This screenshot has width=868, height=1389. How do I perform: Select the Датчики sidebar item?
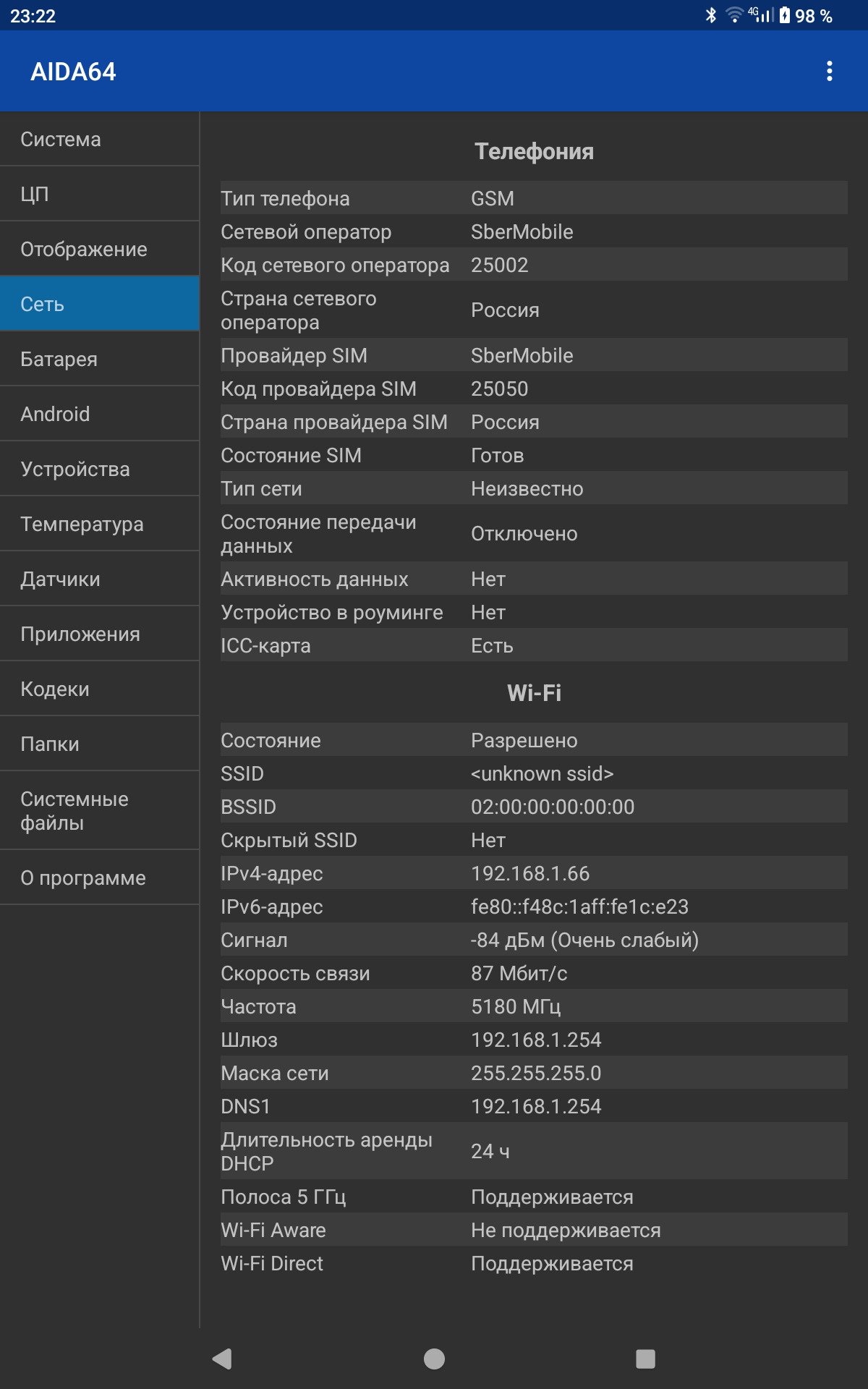pyautogui.click(x=100, y=579)
